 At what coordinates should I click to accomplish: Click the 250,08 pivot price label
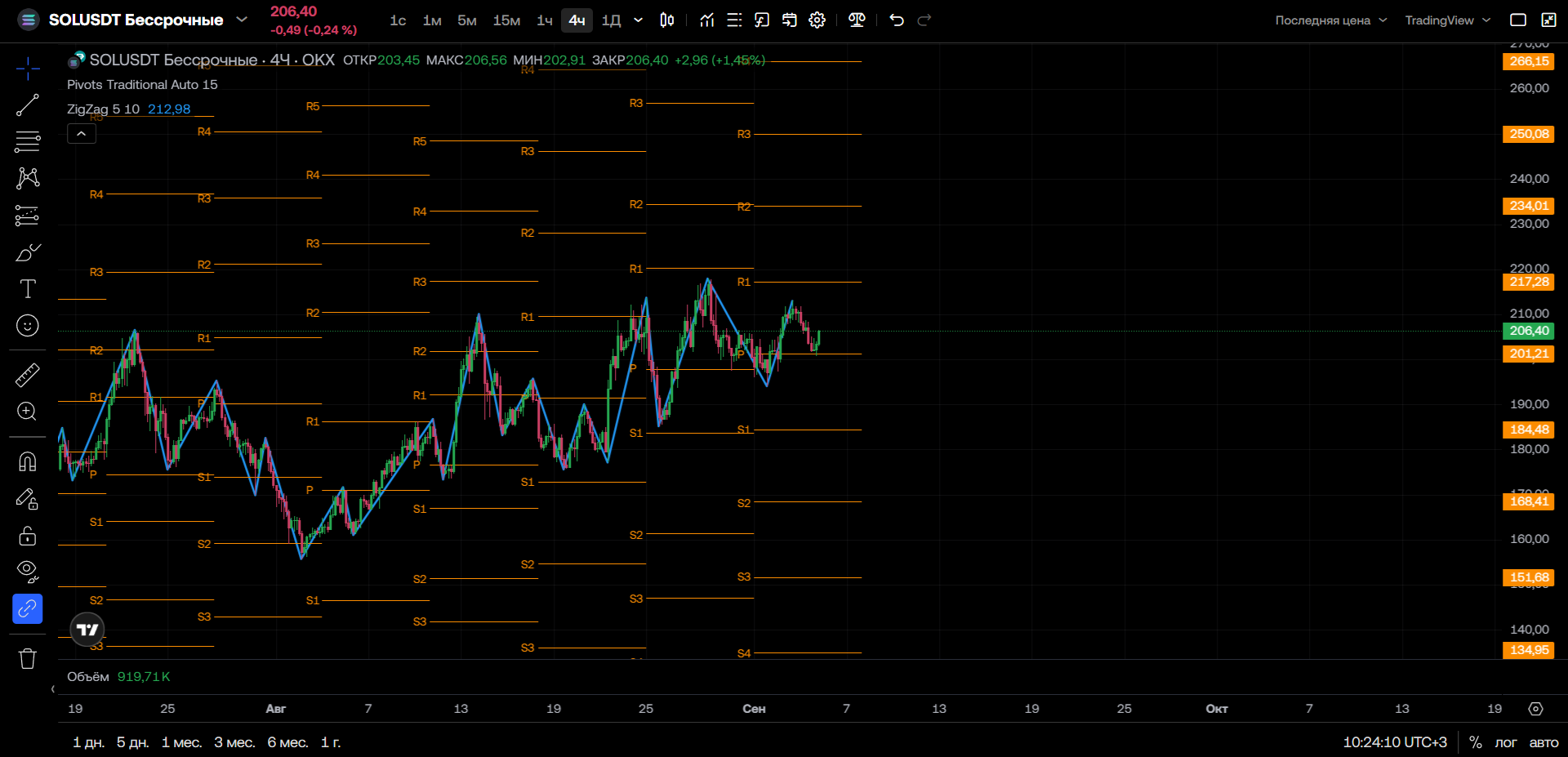click(1529, 134)
